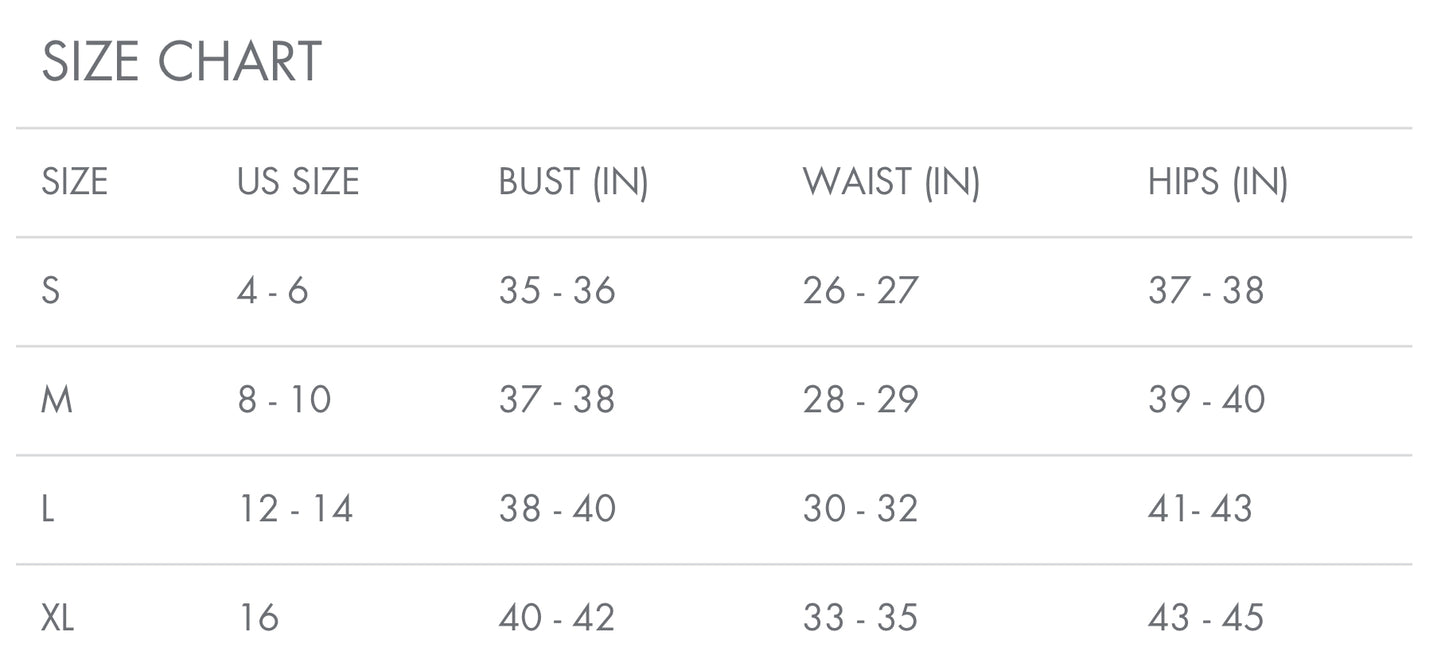Screen dimensions: 1445x667
Task: Select hips measurement 43 - 45
Action: tap(1206, 618)
